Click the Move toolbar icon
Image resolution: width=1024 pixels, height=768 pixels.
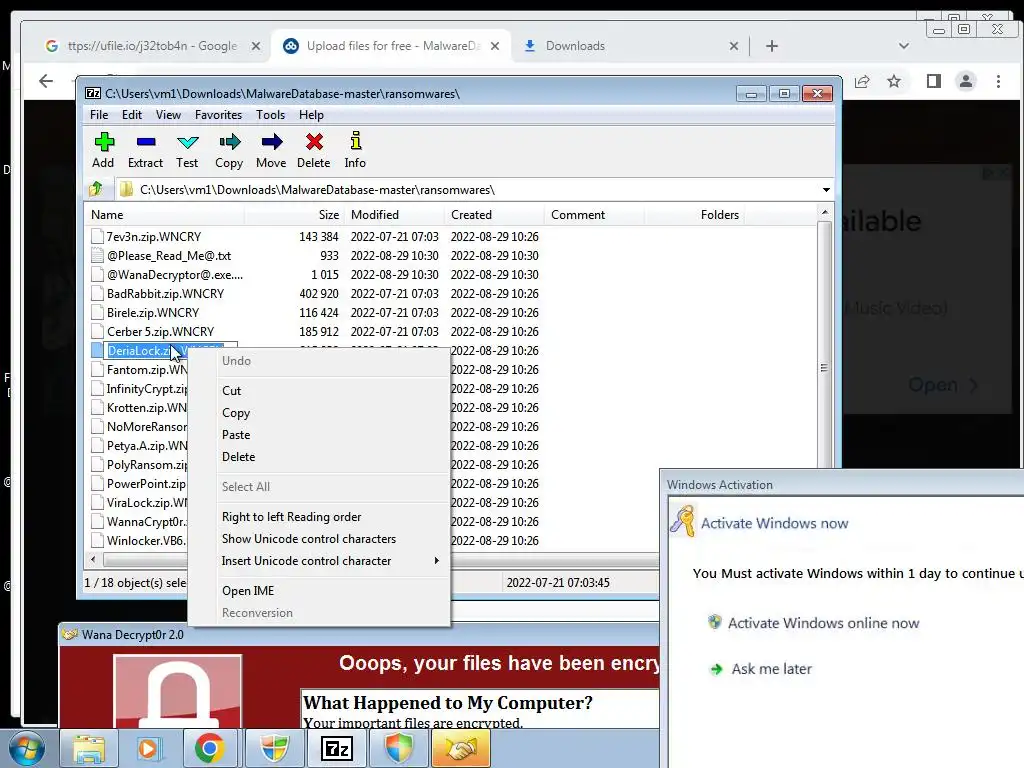pyautogui.click(x=271, y=150)
